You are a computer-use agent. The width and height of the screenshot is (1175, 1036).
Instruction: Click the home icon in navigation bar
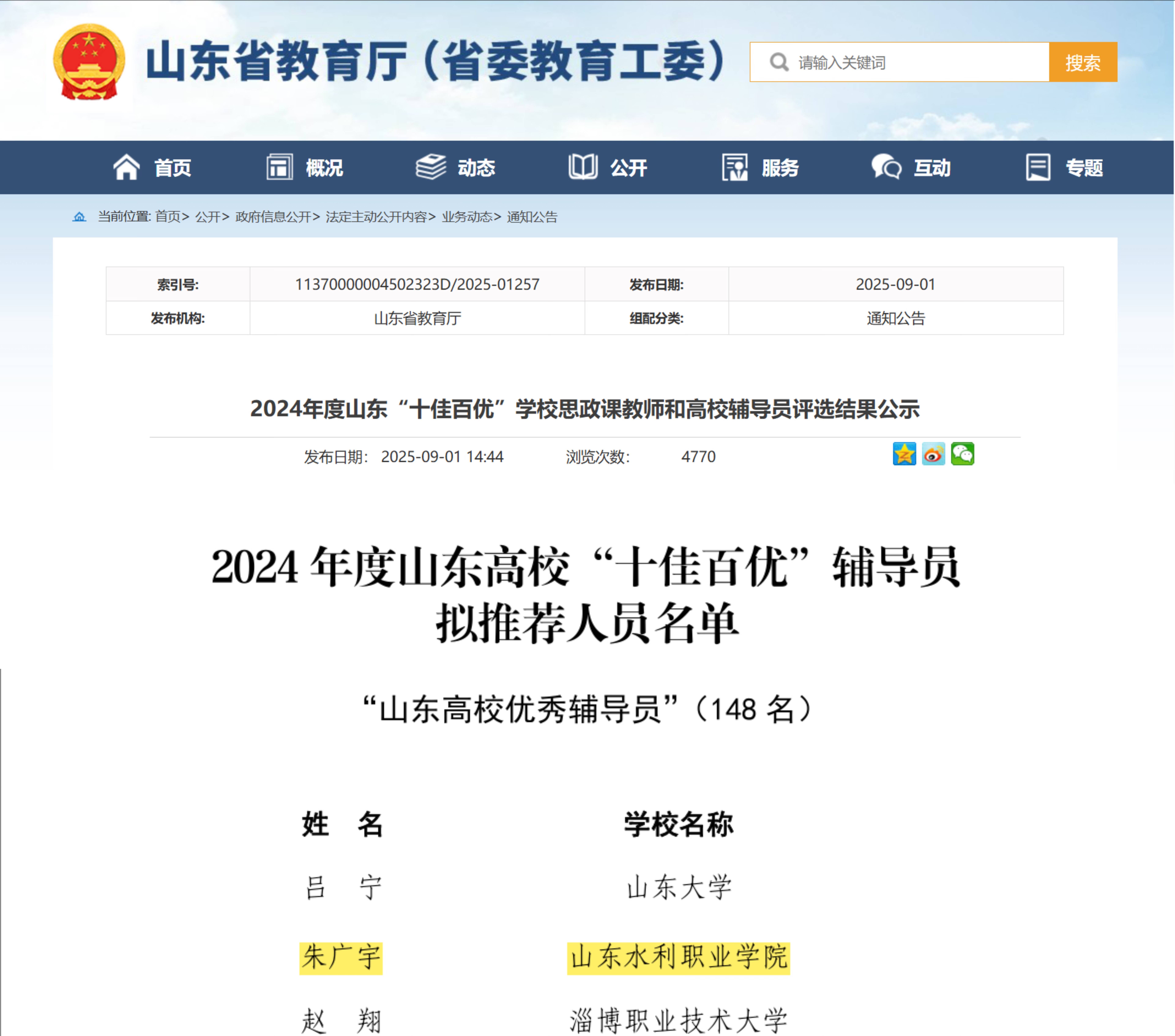[x=127, y=167]
